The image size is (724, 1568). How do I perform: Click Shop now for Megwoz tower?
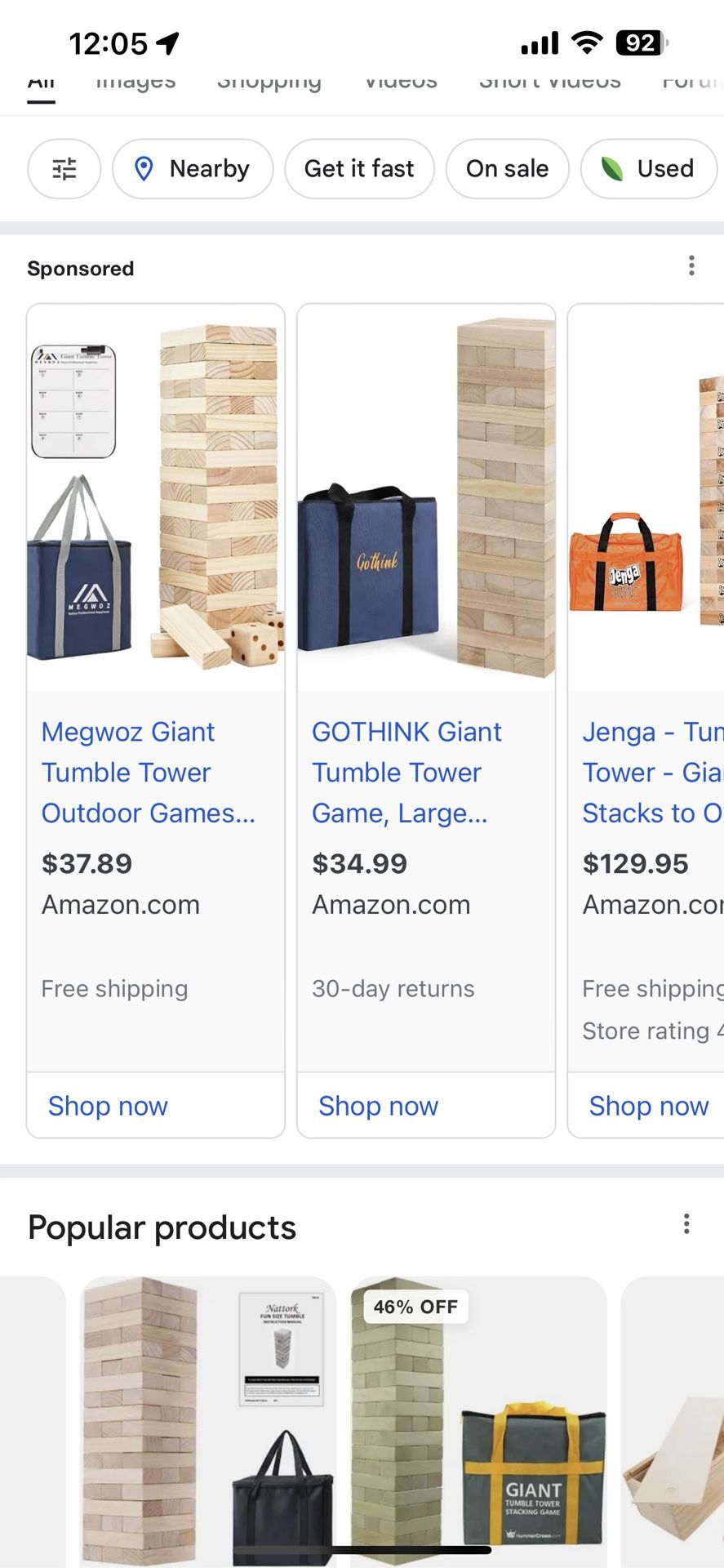(108, 1106)
